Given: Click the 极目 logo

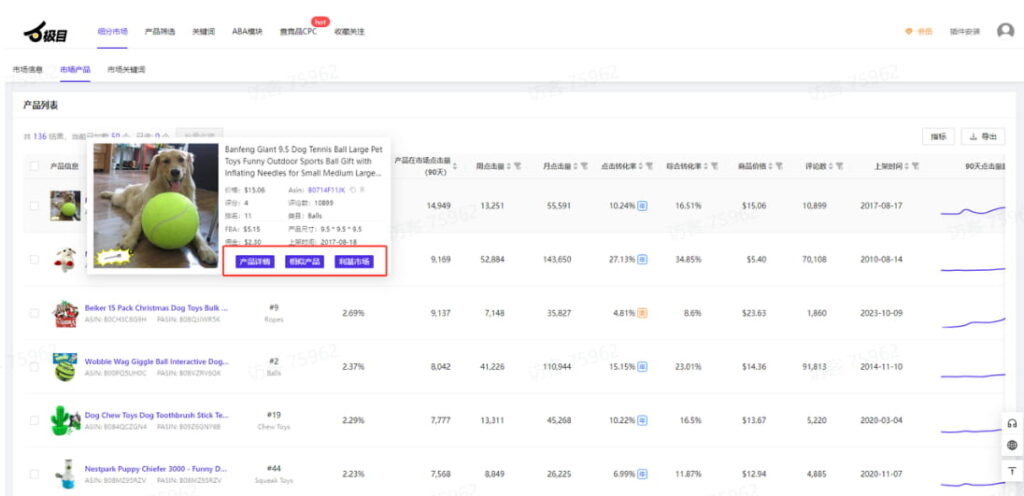Looking at the screenshot, I should click(x=46, y=33).
